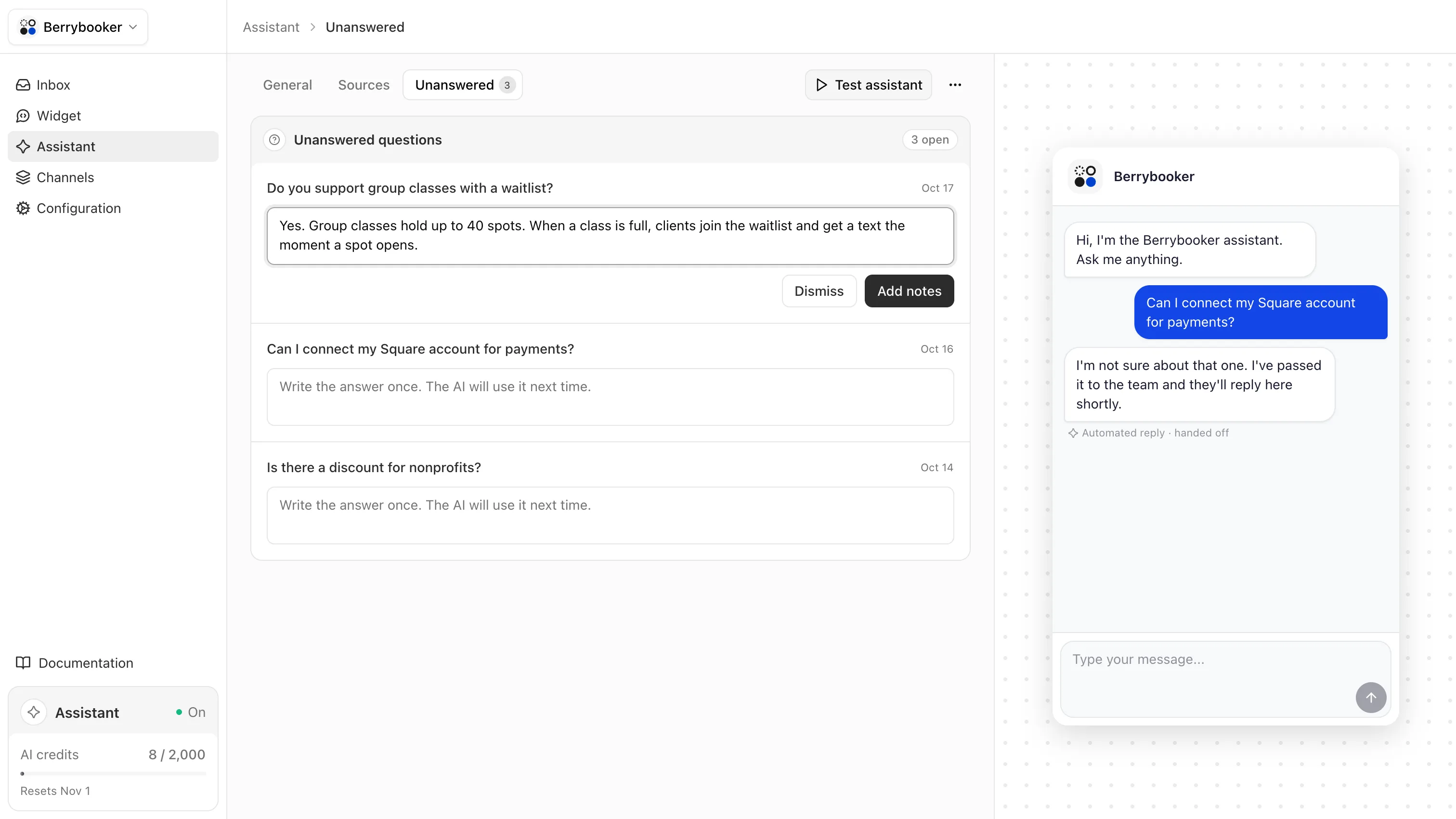Image resolution: width=1456 pixels, height=819 pixels.
Task: Click the sparkle icon next to Automated reply
Action: click(1073, 433)
